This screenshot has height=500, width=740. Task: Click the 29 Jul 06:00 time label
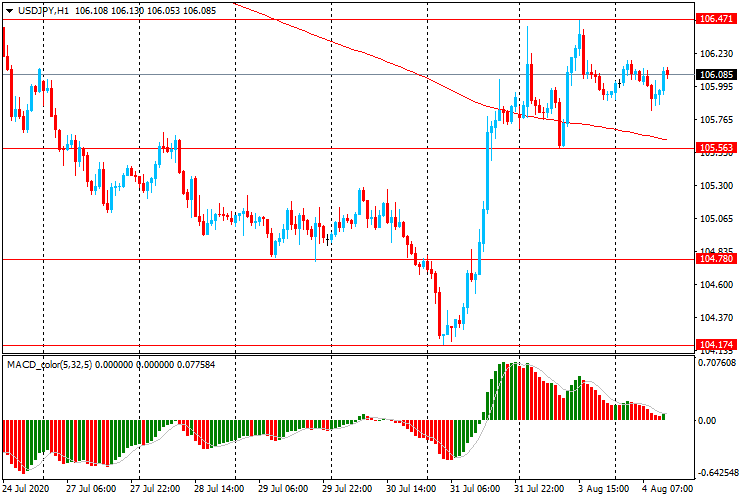[x=283, y=488]
